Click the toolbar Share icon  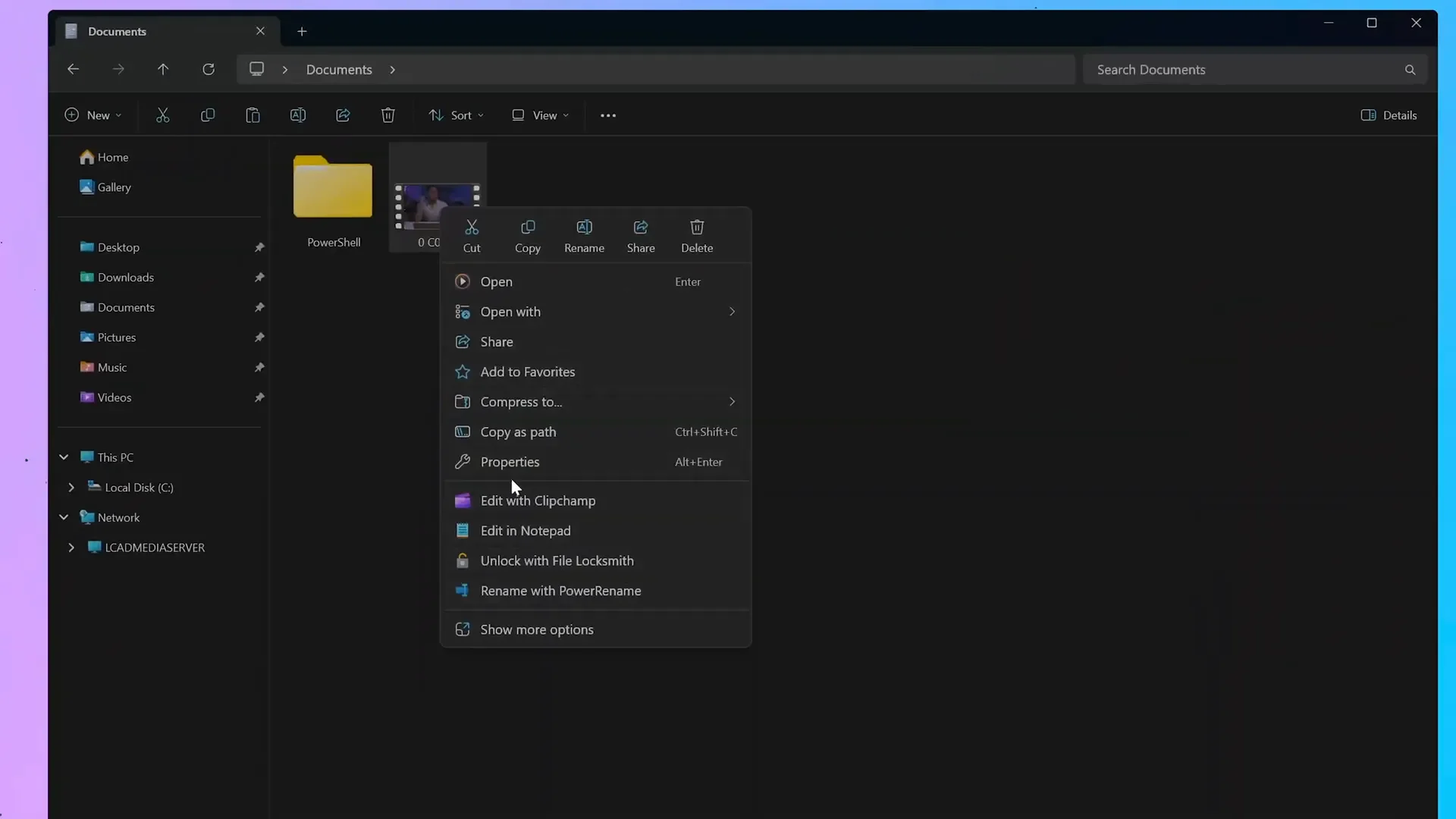(x=343, y=115)
